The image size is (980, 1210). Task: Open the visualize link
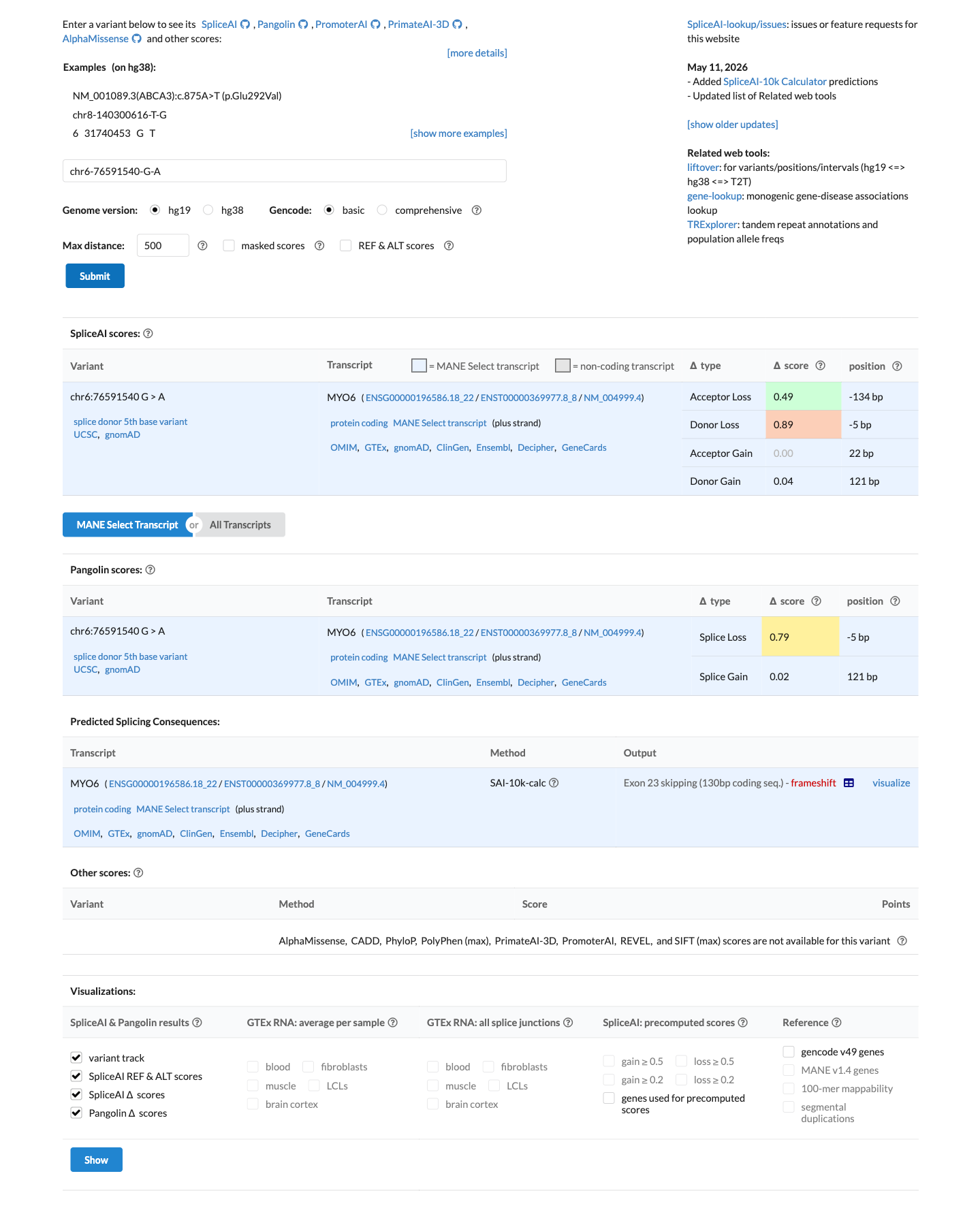tap(891, 783)
